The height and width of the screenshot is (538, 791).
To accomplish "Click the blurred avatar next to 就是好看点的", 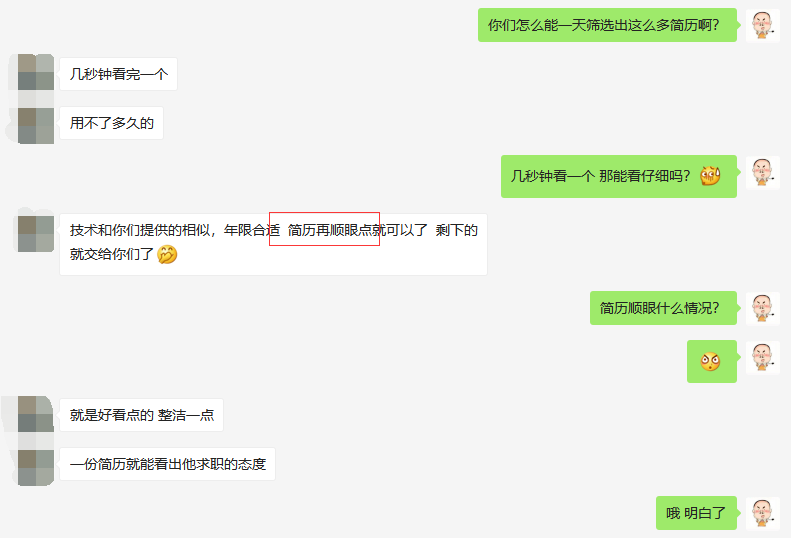I will coord(36,414).
